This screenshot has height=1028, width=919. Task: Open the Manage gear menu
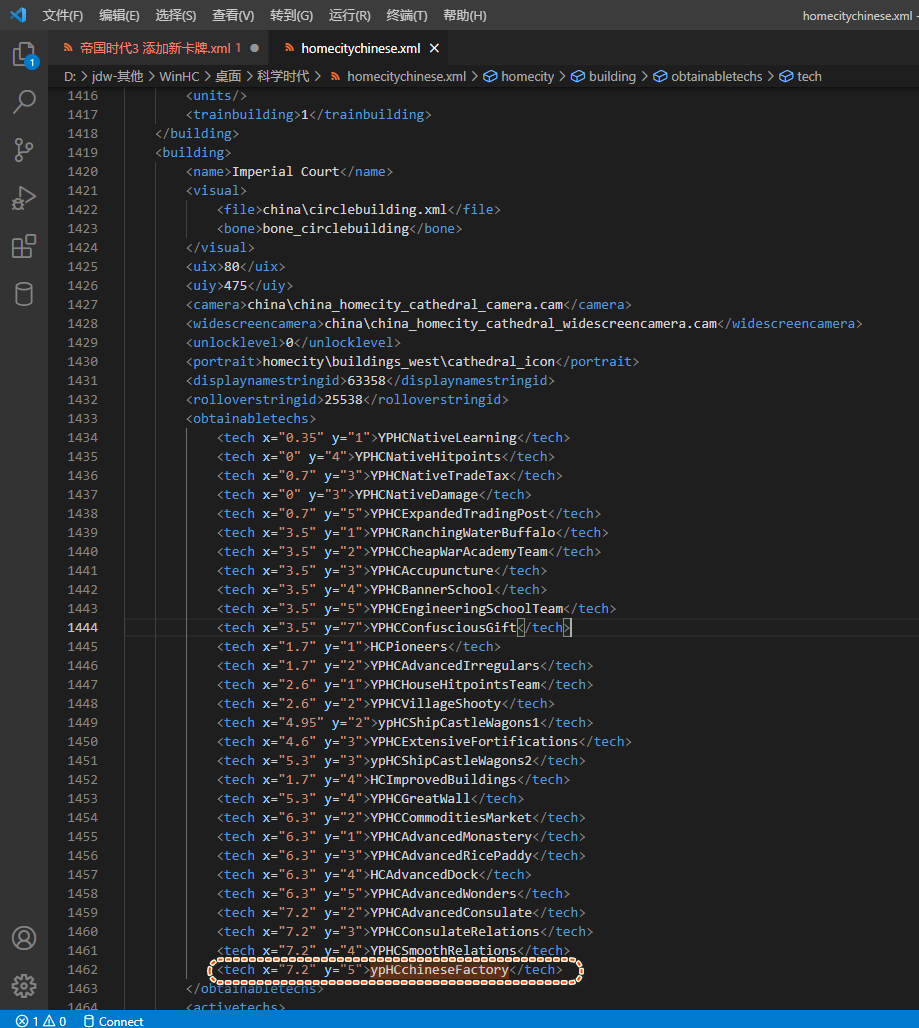pyautogui.click(x=24, y=985)
